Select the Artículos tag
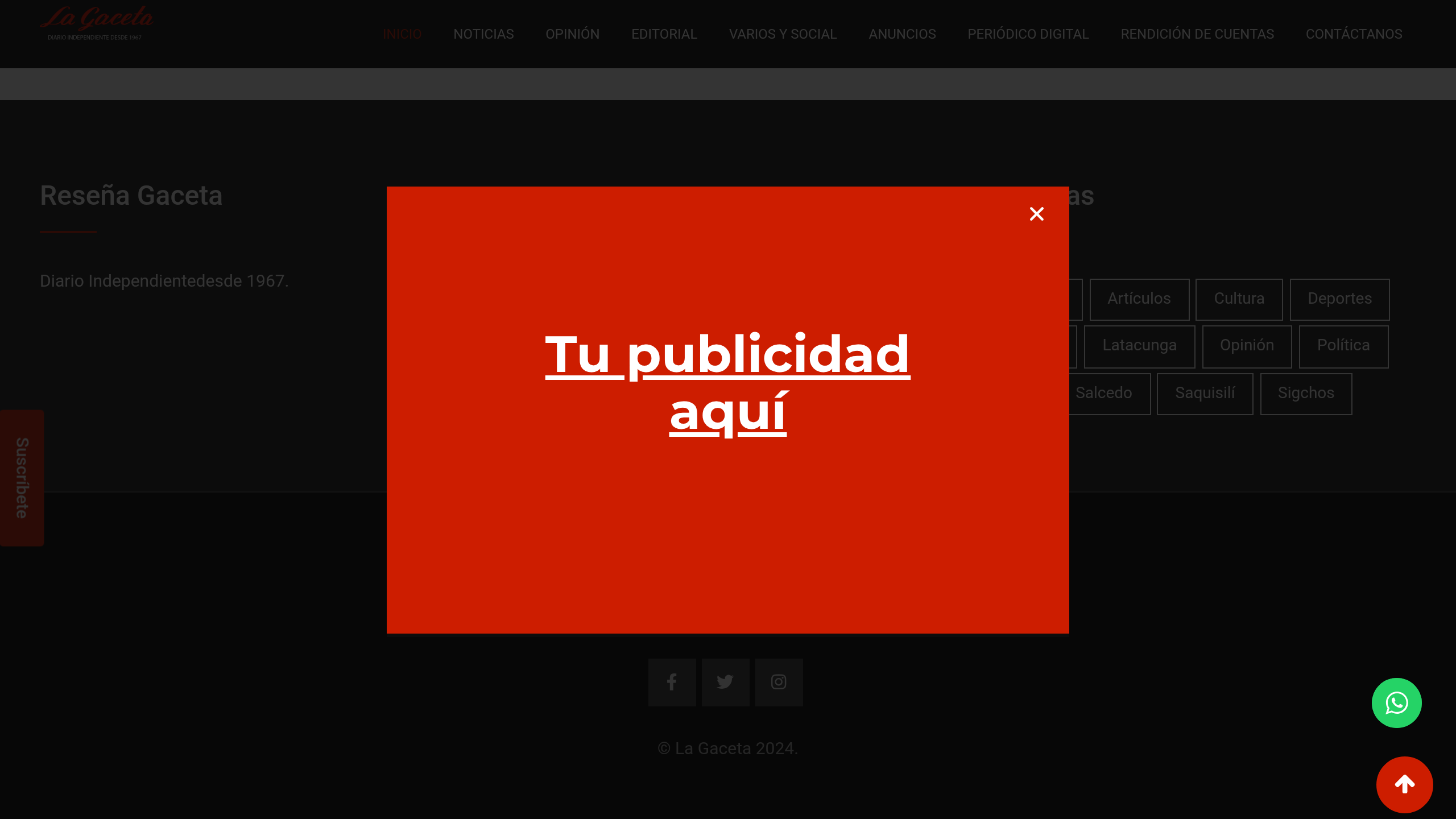 (1139, 299)
